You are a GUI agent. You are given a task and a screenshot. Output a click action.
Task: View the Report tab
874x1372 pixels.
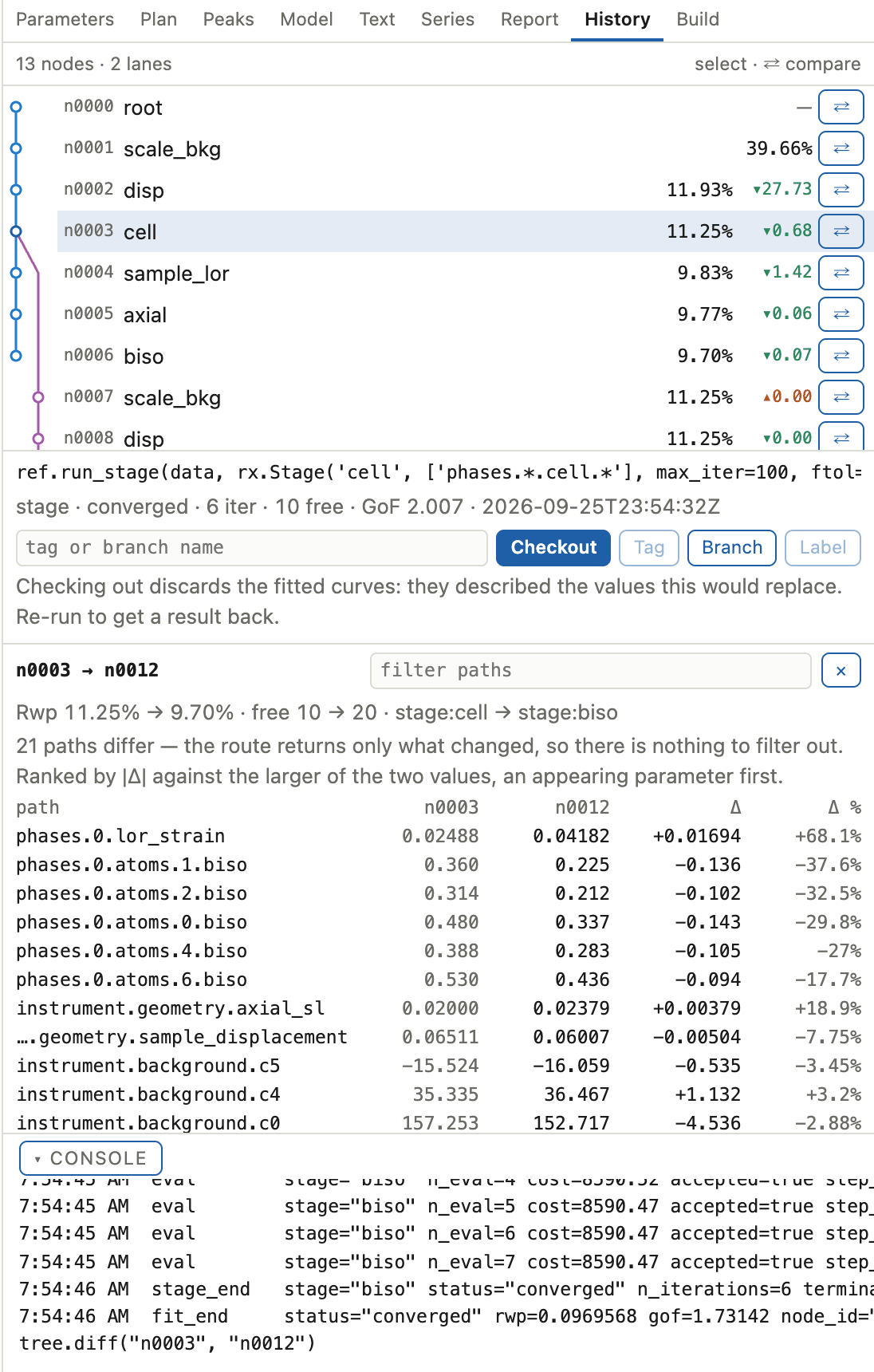(530, 19)
